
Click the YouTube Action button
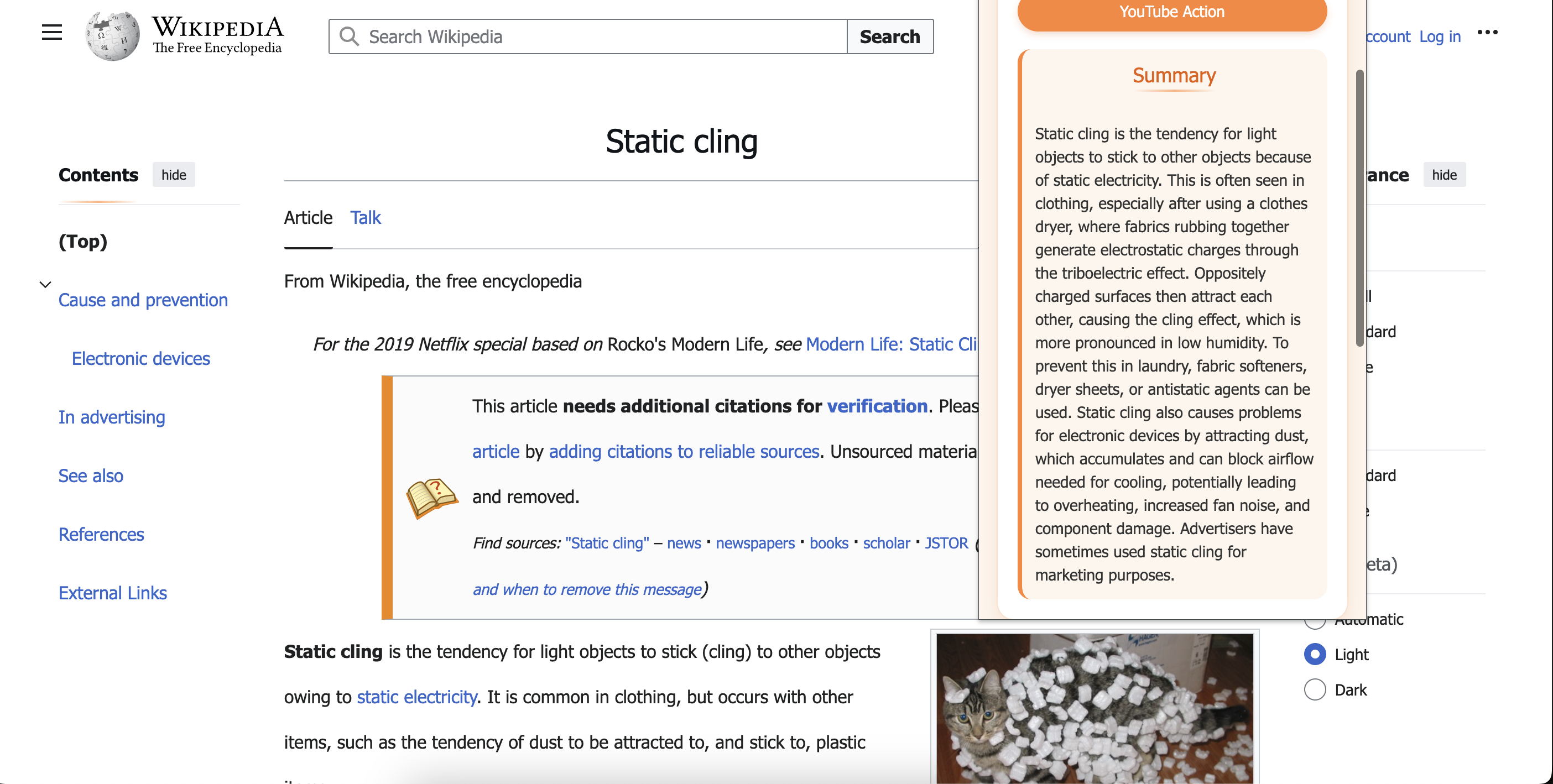tap(1171, 13)
